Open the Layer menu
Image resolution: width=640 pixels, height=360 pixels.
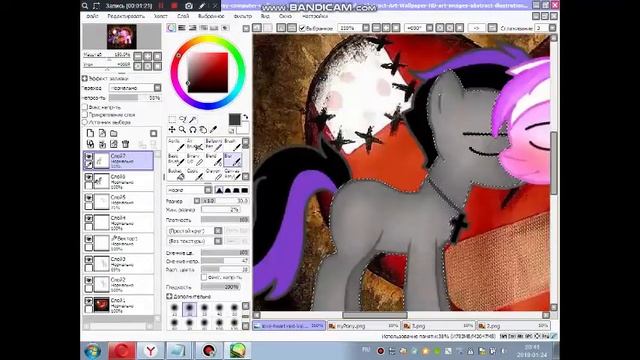pos(183,16)
